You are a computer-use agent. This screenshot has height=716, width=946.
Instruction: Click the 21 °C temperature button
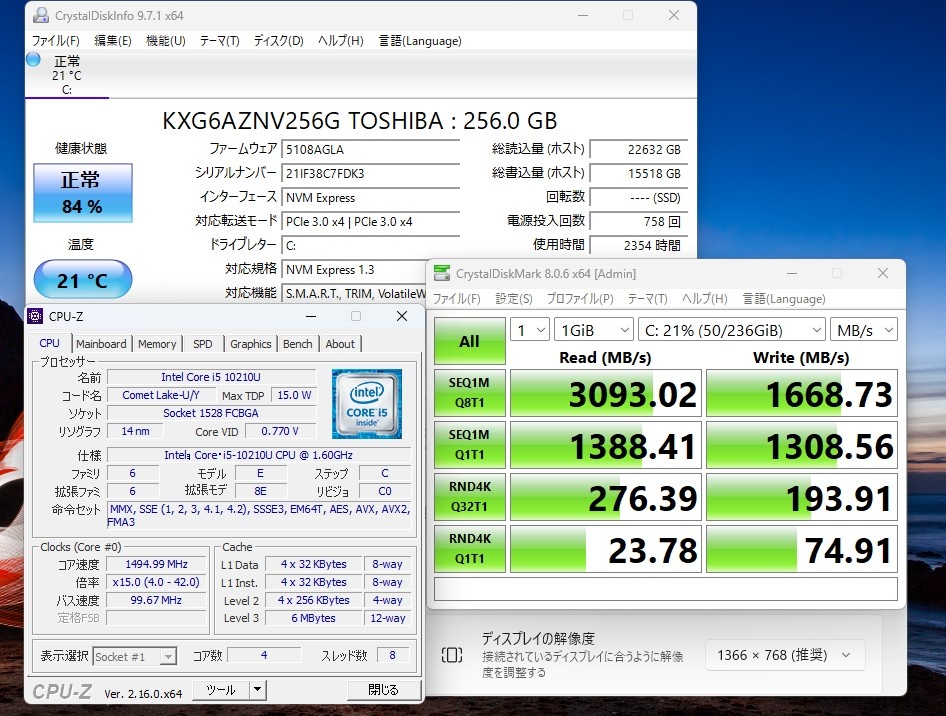point(83,279)
